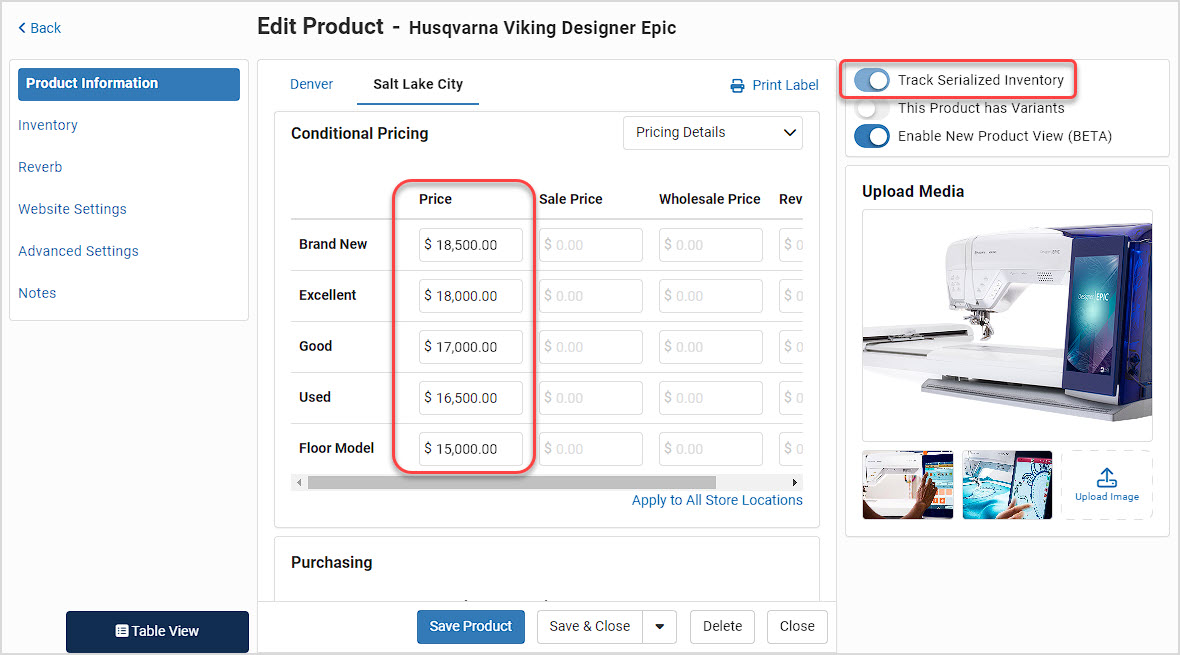Click the Floor Model sale price field
1180x655 pixels.
591,449
